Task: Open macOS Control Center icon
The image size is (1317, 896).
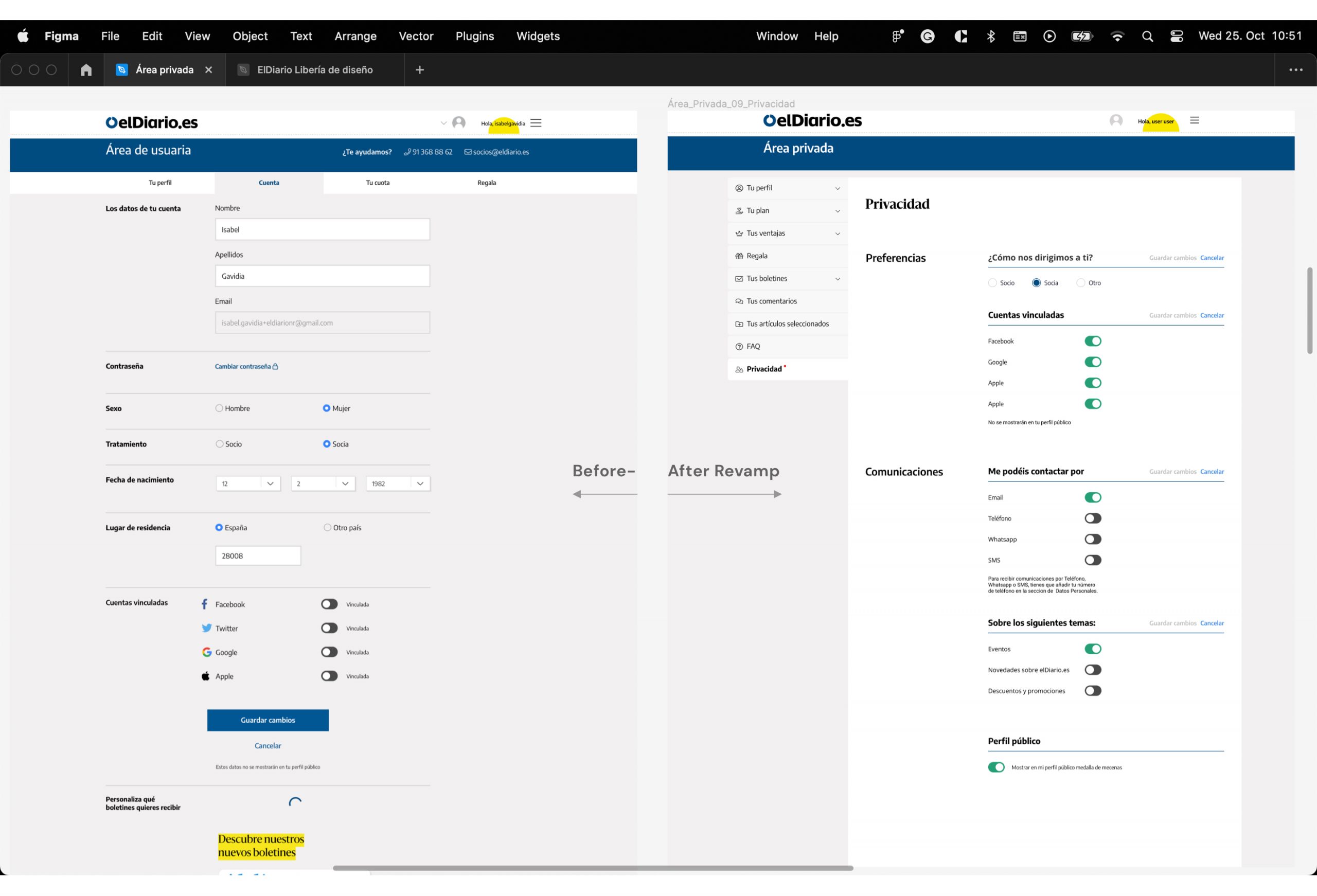Action: pos(1177,37)
